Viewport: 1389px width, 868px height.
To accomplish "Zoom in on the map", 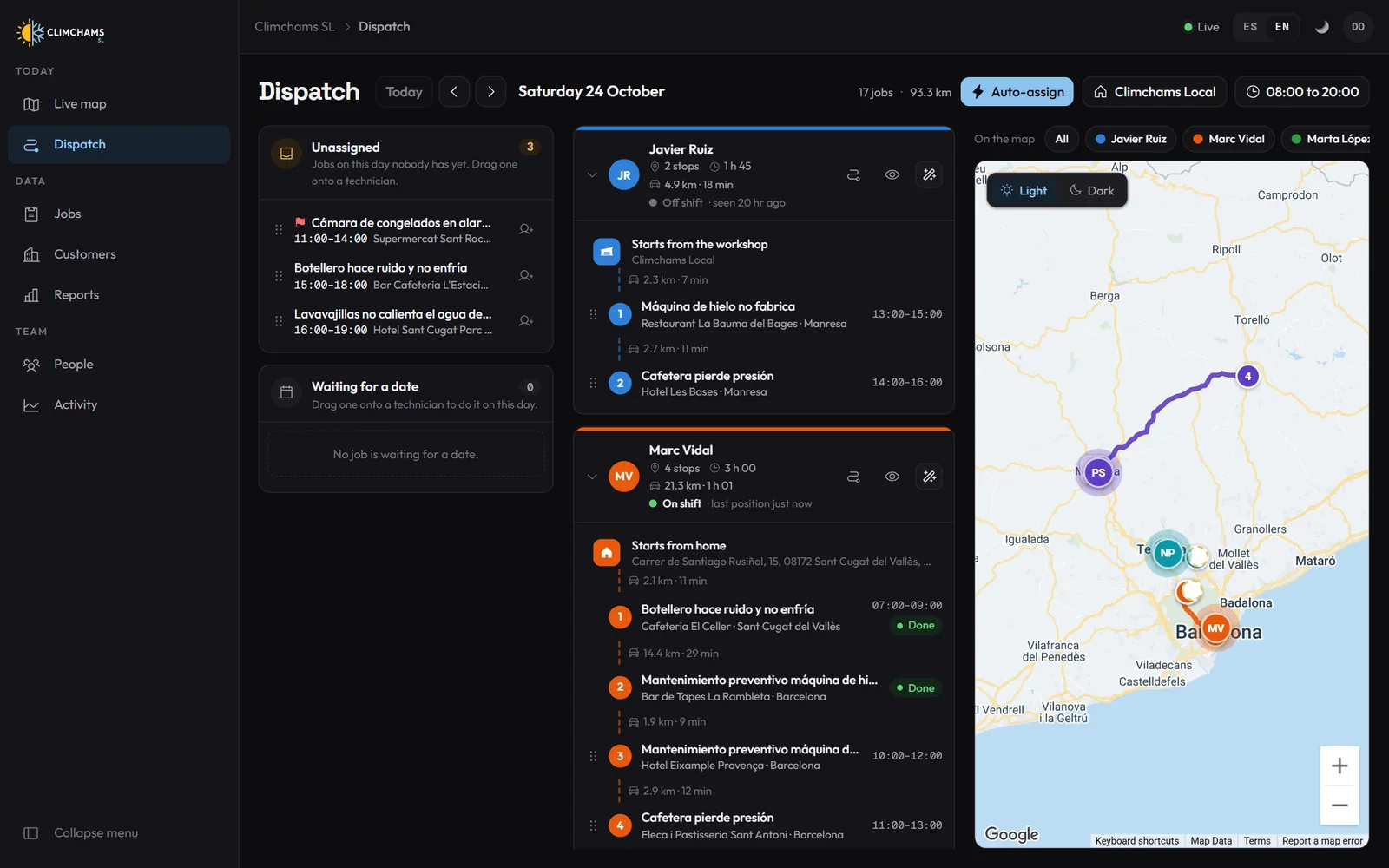I will [1340, 766].
